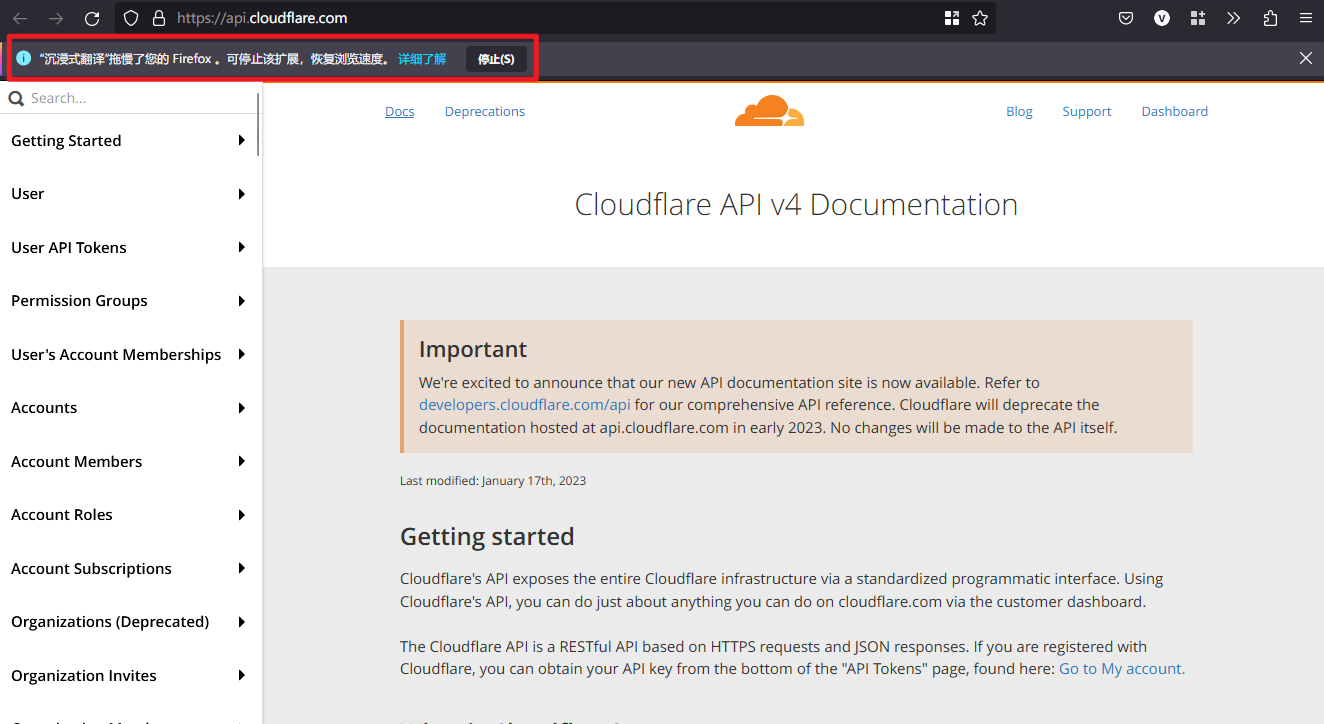This screenshot has height=724, width=1324.
Task: Open the site information padlock icon
Action: (160, 18)
